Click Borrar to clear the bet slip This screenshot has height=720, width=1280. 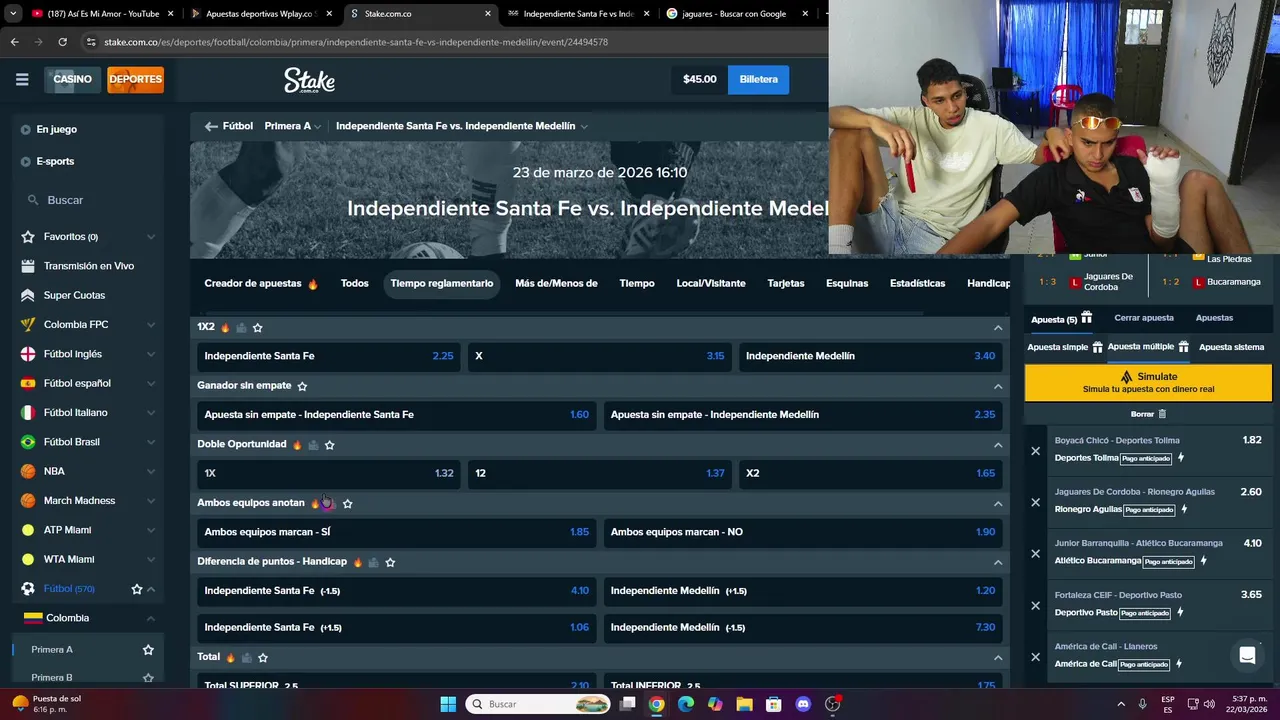point(1148,414)
